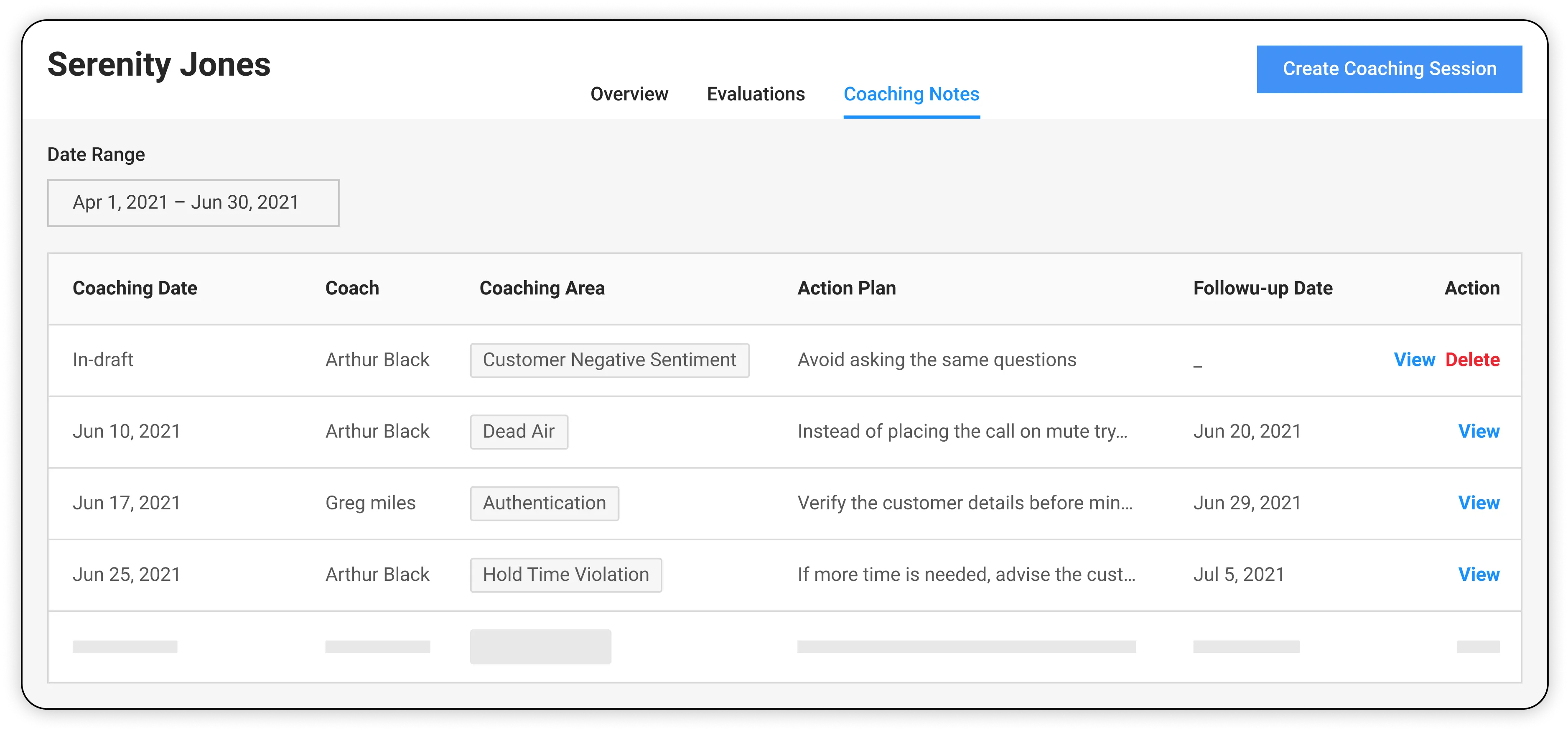Delete the In-draft coaching session
The width and height of the screenshot is (1568, 731).
(1473, 359)
